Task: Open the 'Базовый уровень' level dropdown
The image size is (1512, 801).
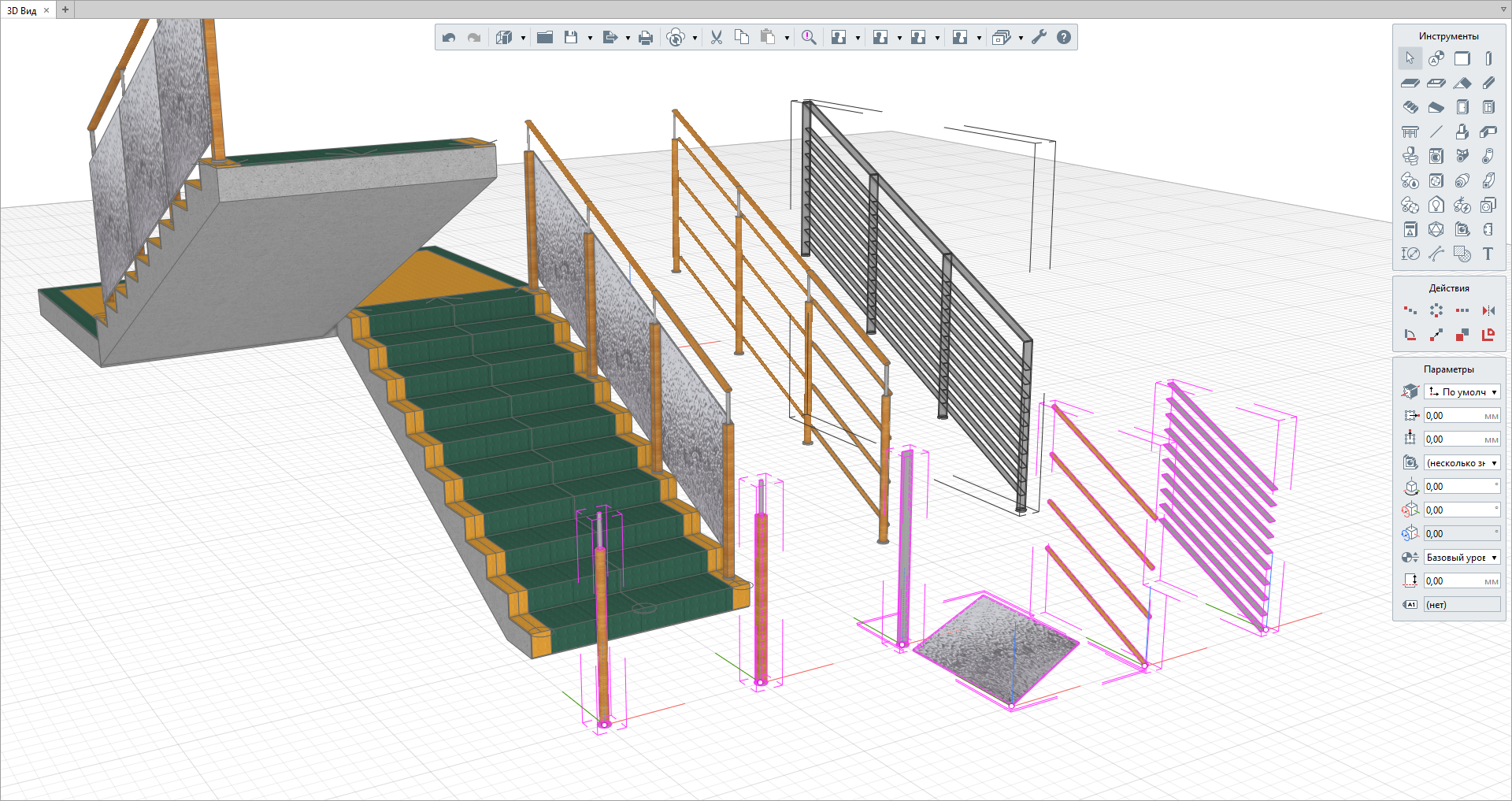Action: [1462, 557]
